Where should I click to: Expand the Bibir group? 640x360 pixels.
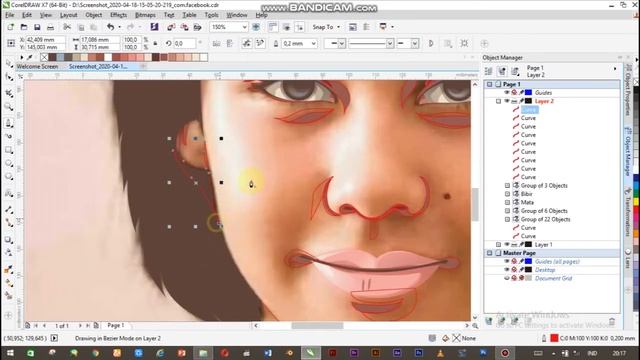(507, 194)
